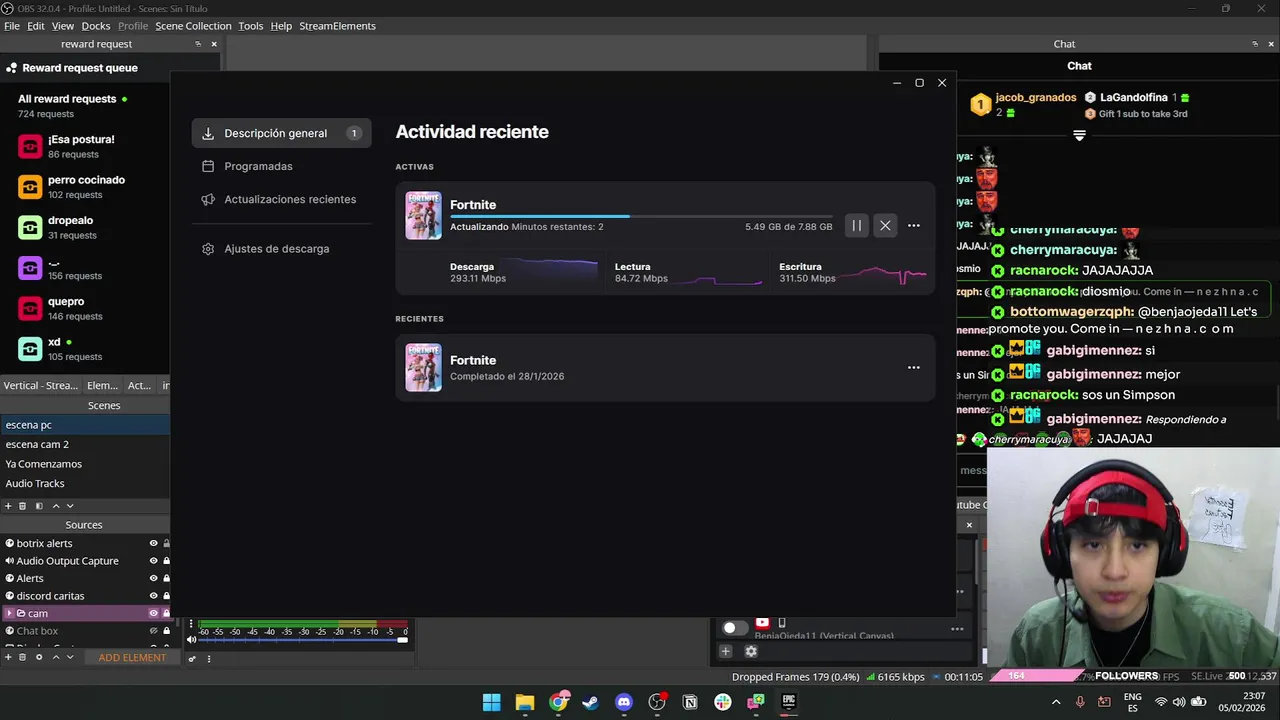The height and width of the screenshot is (720, 1280).
Task: Switch to Programadas section
Action: pos(281,166)
